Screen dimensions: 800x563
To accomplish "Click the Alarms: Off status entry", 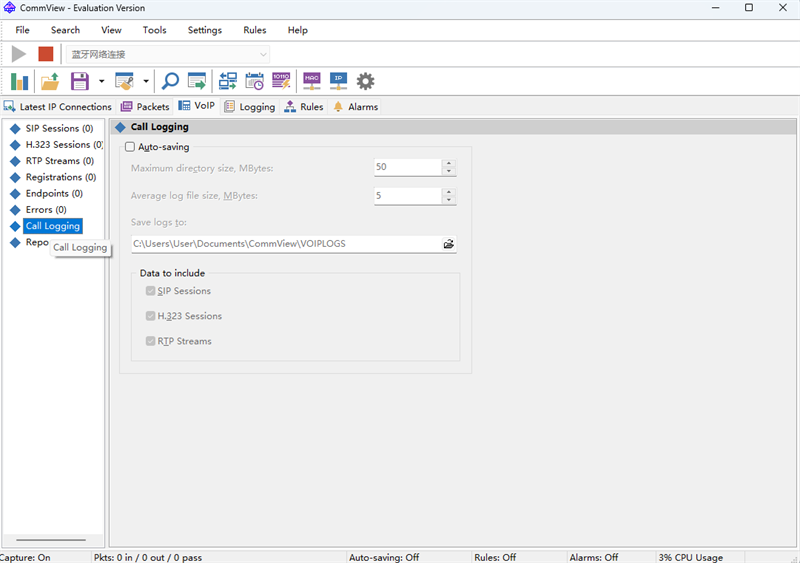I will click(593, 557).
